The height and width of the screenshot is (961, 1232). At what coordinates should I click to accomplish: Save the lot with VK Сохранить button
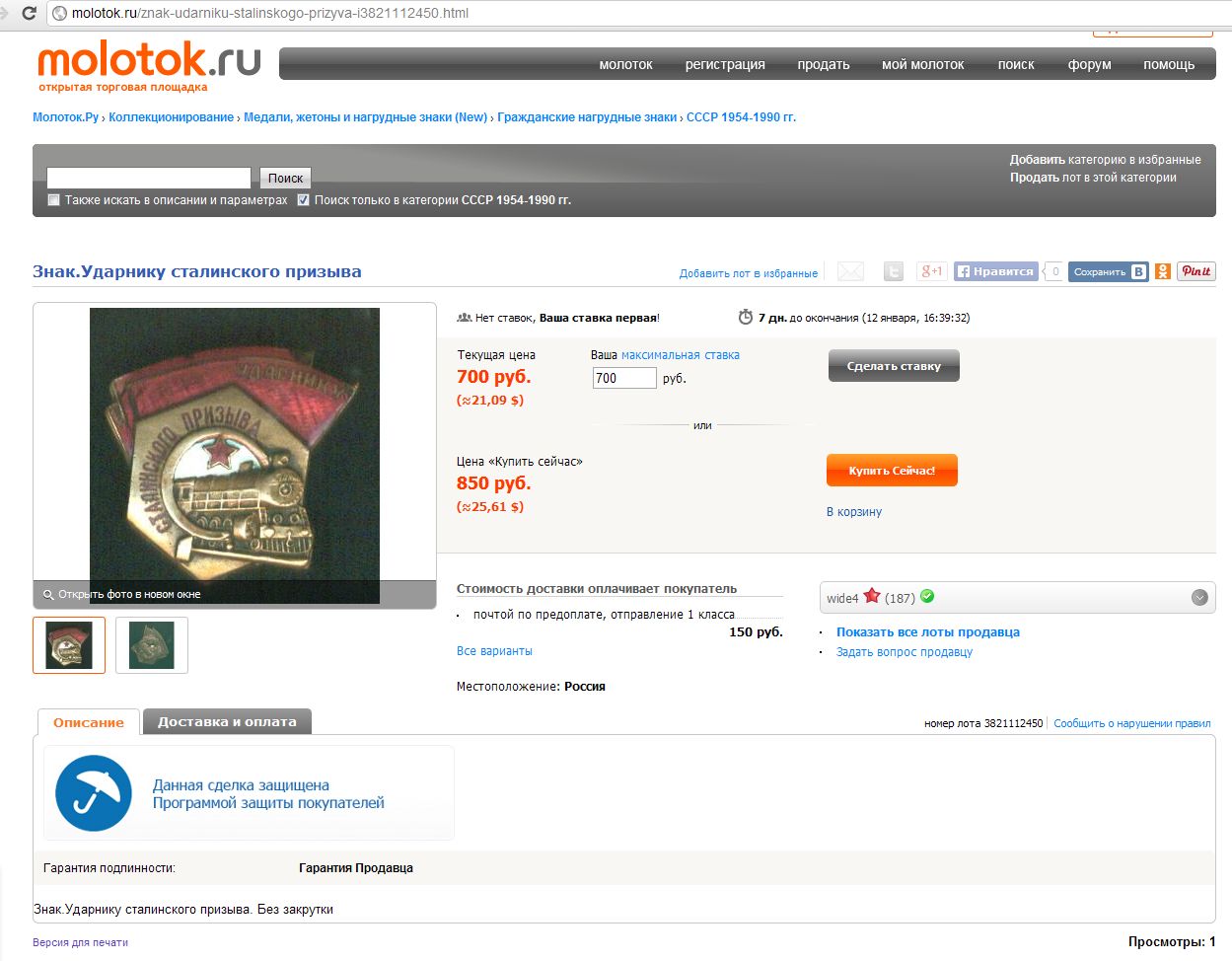click(1109, 271)
